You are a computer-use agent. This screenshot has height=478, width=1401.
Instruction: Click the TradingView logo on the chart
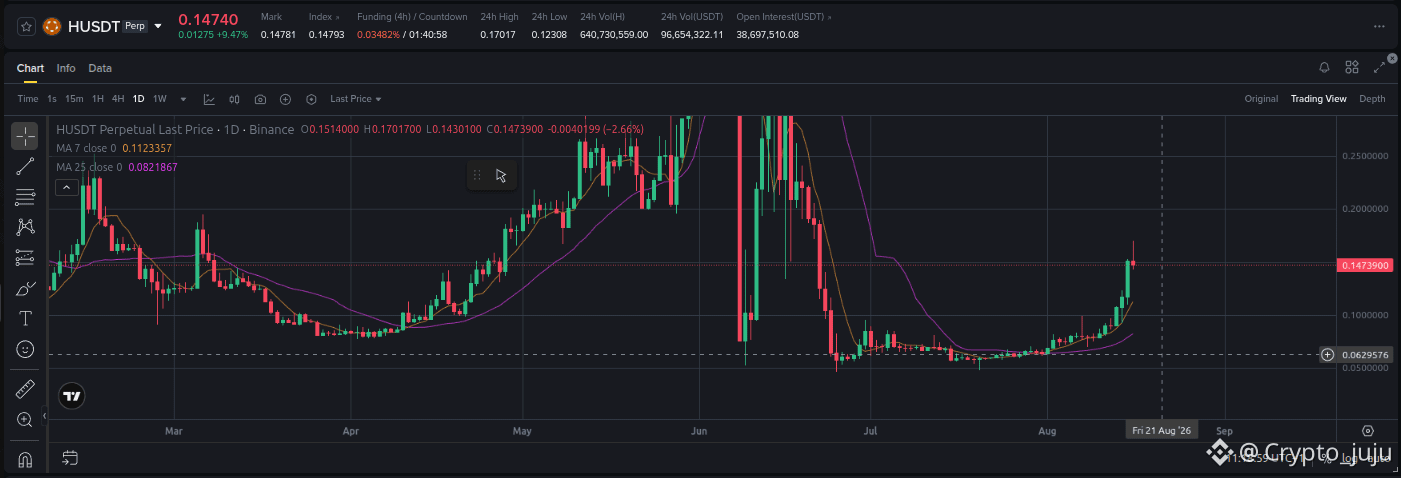[71, 396]
